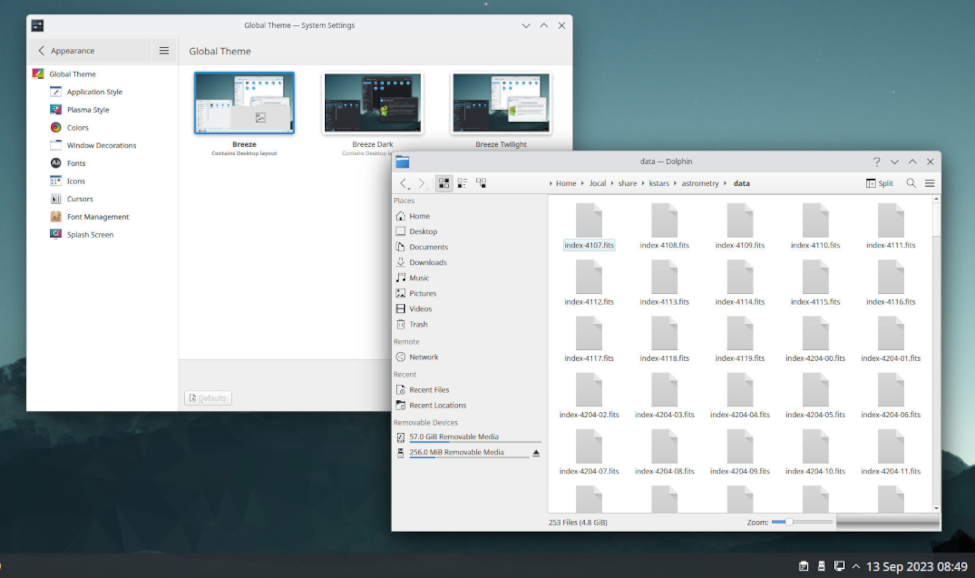Switch Dolphin to Icons view mode
This screenshot has width=975, height=578.
tap(444, 183)
